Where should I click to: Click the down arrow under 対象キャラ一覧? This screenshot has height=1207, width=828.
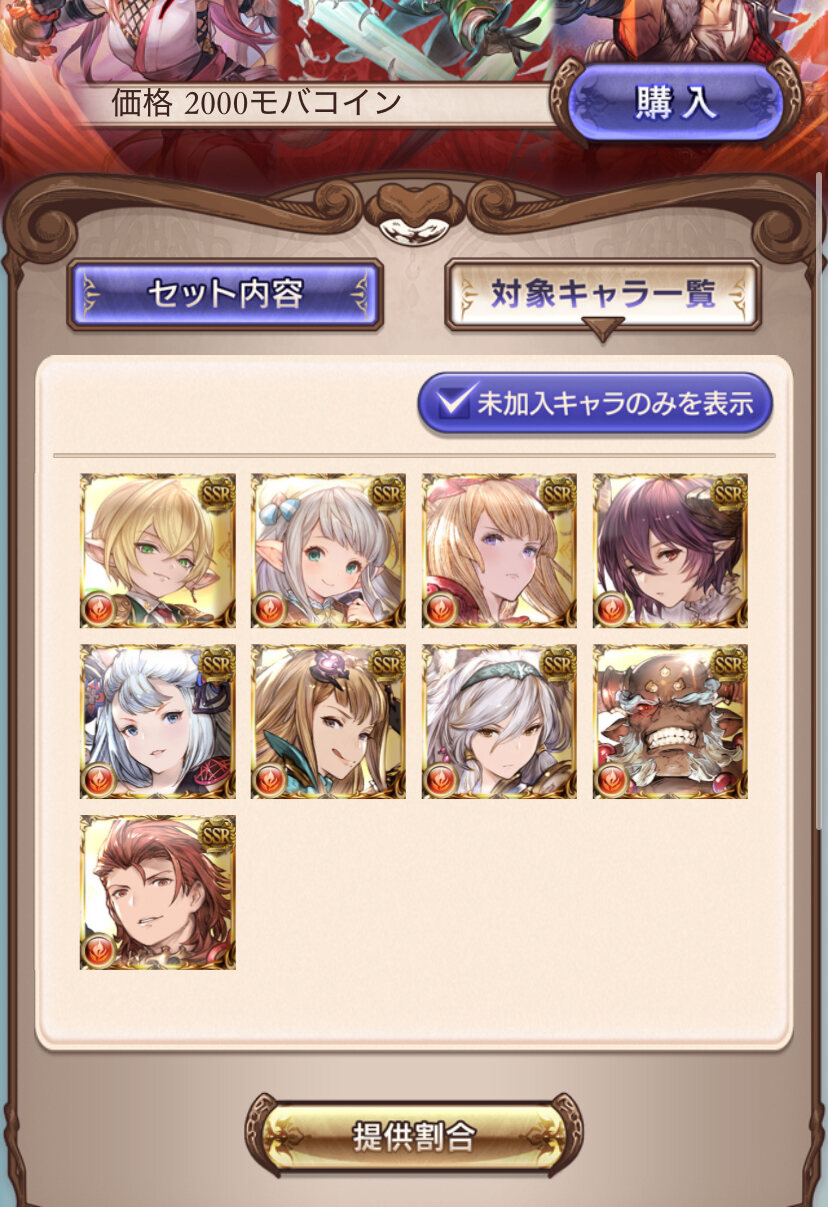tap(602, 329)
